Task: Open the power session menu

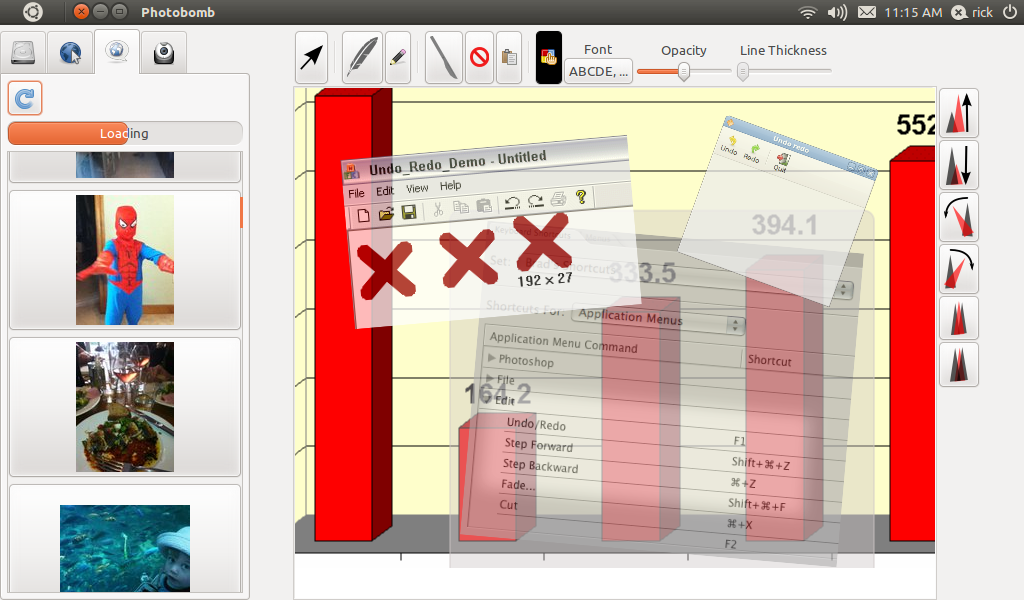Action: coord(1010,12)
